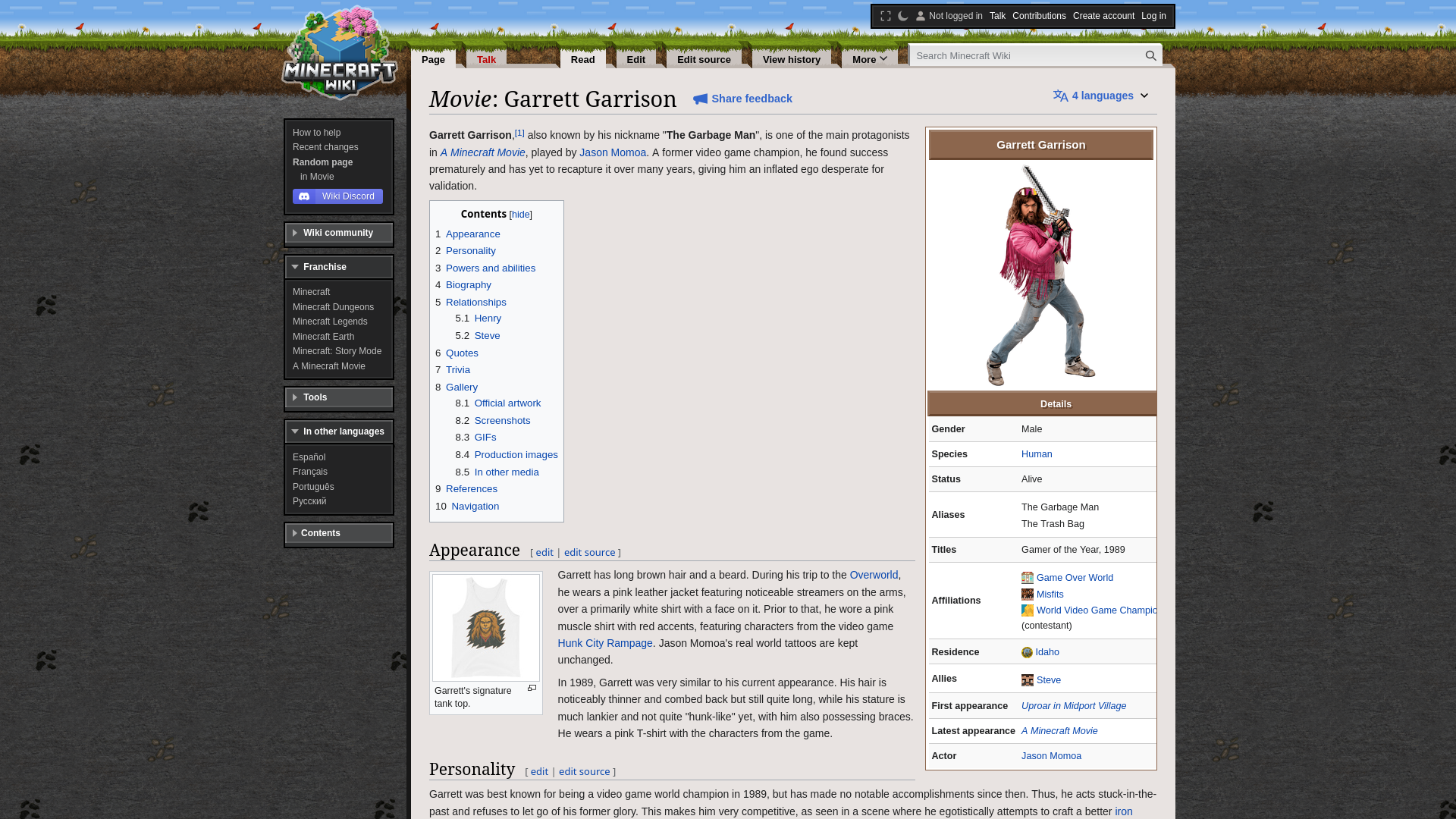Open Contributions in the top bar
The image size is (1456, 819).
[1039, 16]
